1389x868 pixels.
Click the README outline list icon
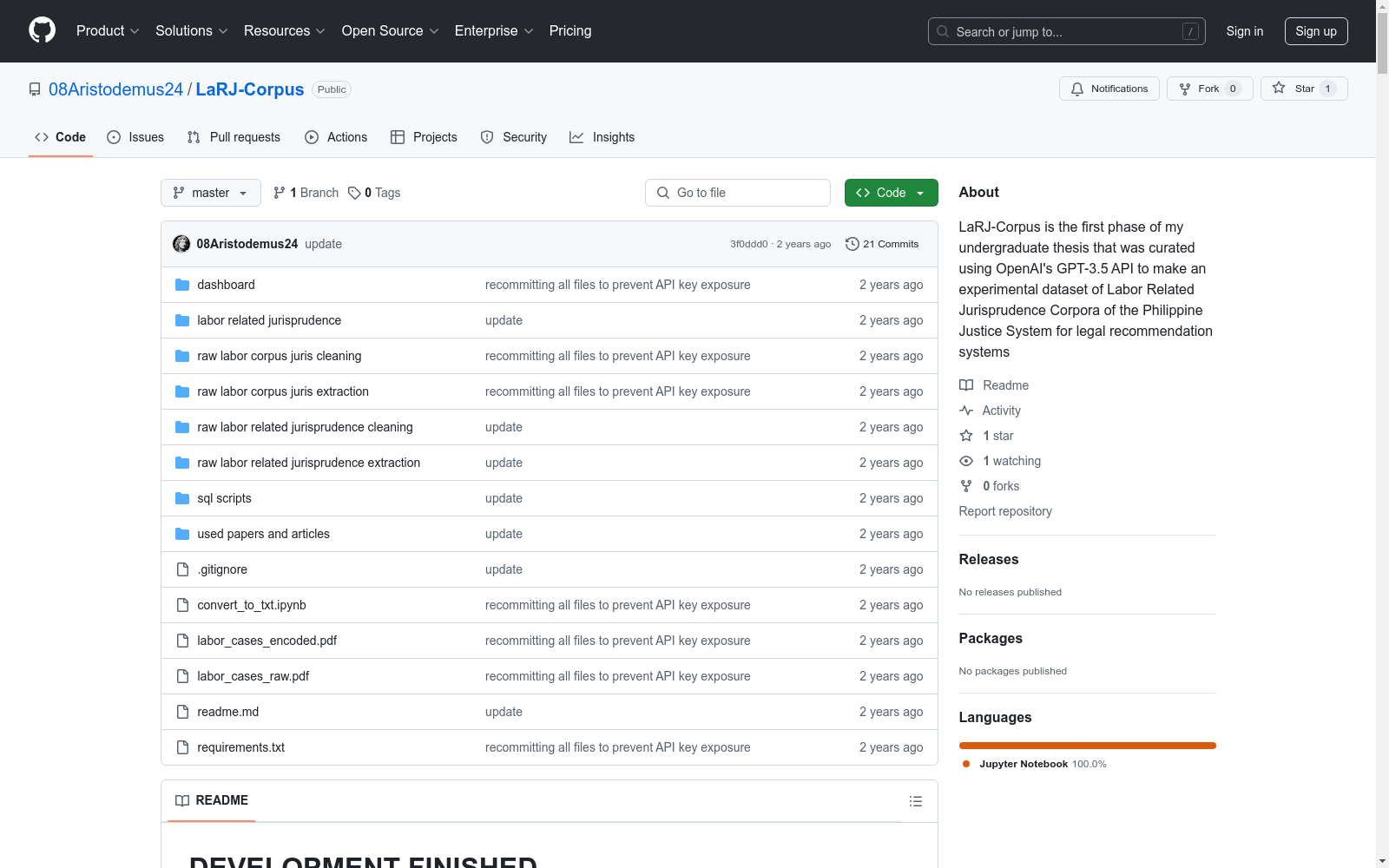coord(916,801)
